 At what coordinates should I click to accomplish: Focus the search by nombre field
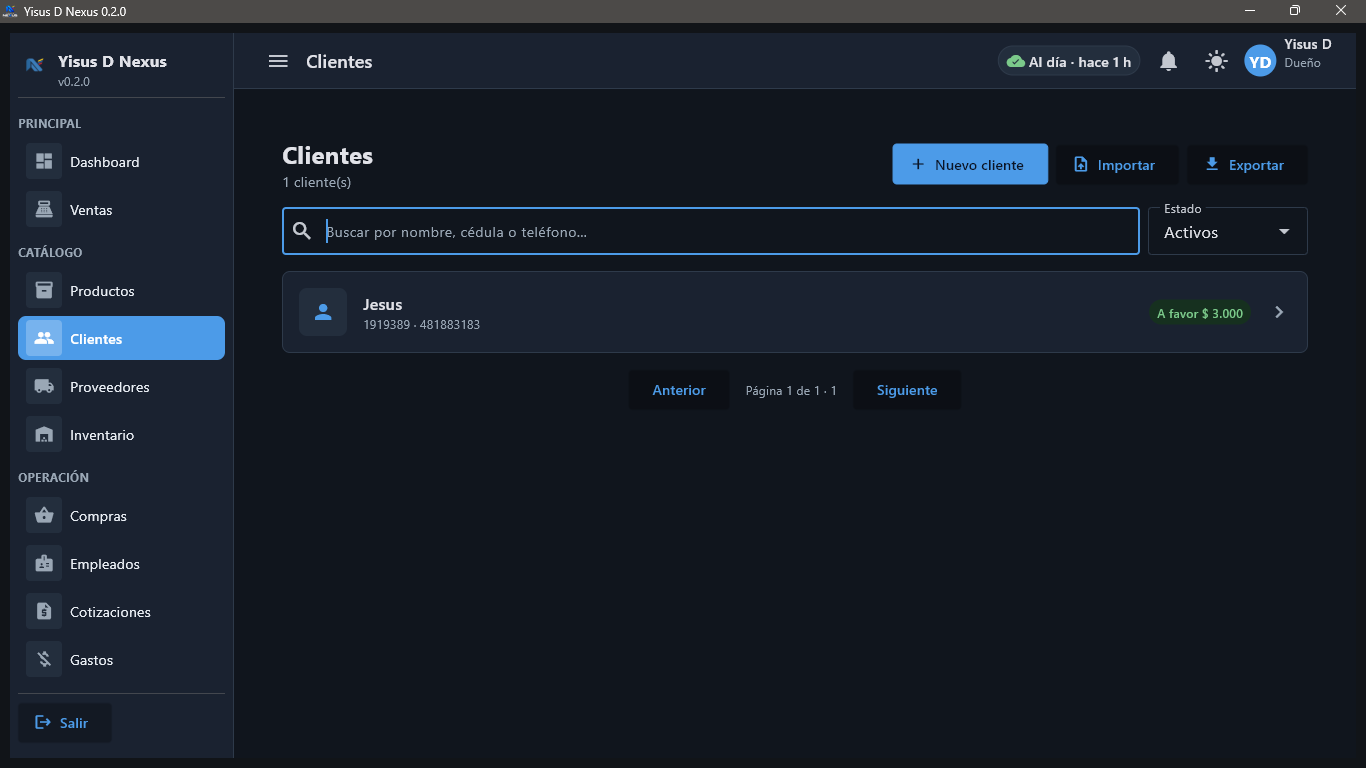[x=711, y=231]
